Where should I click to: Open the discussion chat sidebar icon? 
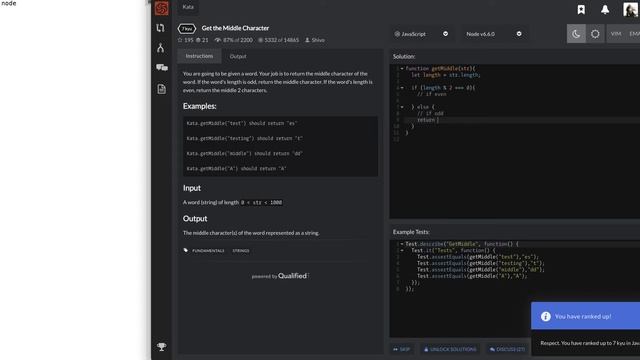(x=162, y=67)
